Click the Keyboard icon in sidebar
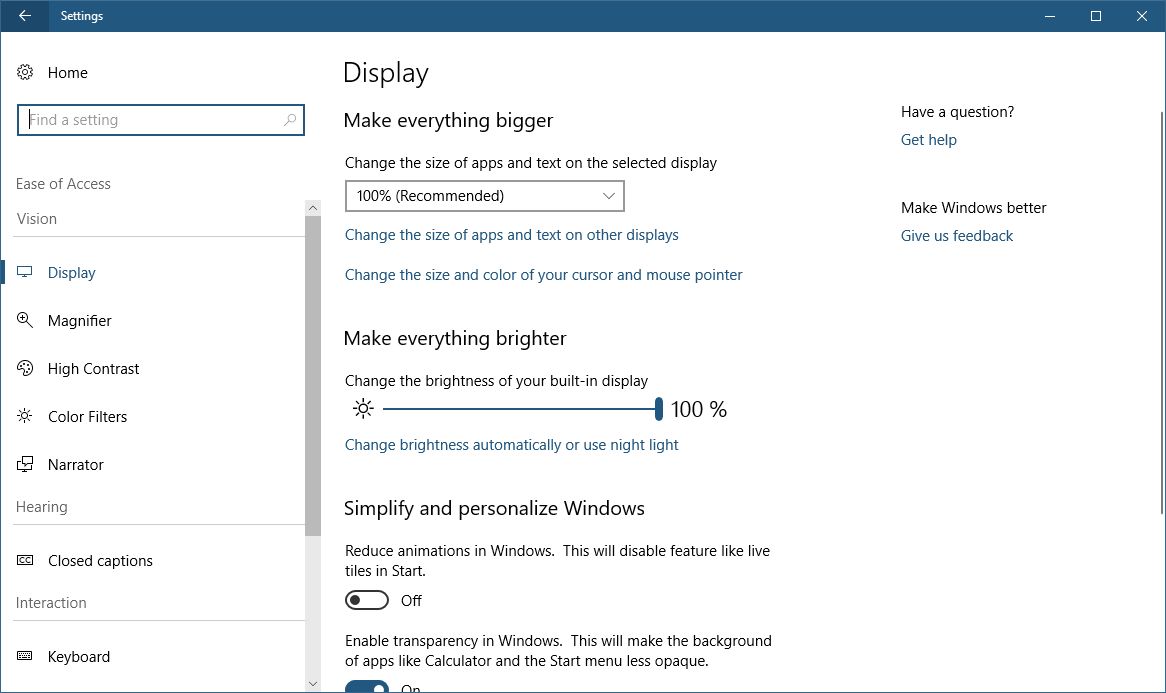The height and width of the screenshot is (693, 1166). point(25,656)
